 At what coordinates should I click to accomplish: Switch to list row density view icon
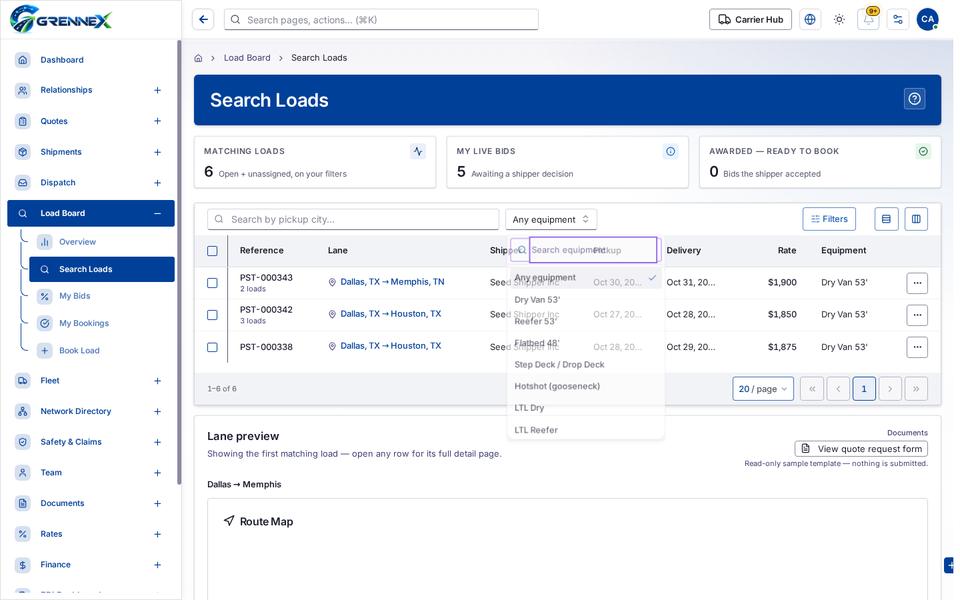886,219
